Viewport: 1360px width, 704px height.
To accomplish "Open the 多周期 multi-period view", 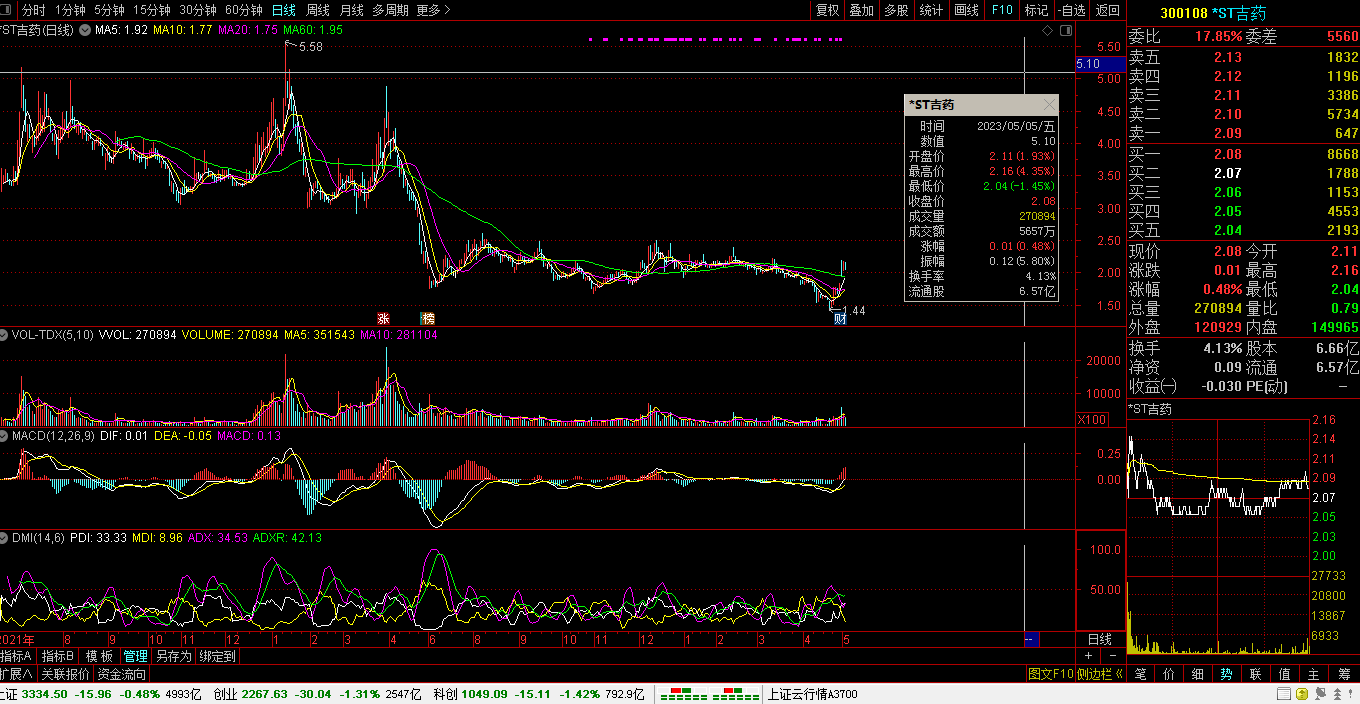I will pos(390,10).
